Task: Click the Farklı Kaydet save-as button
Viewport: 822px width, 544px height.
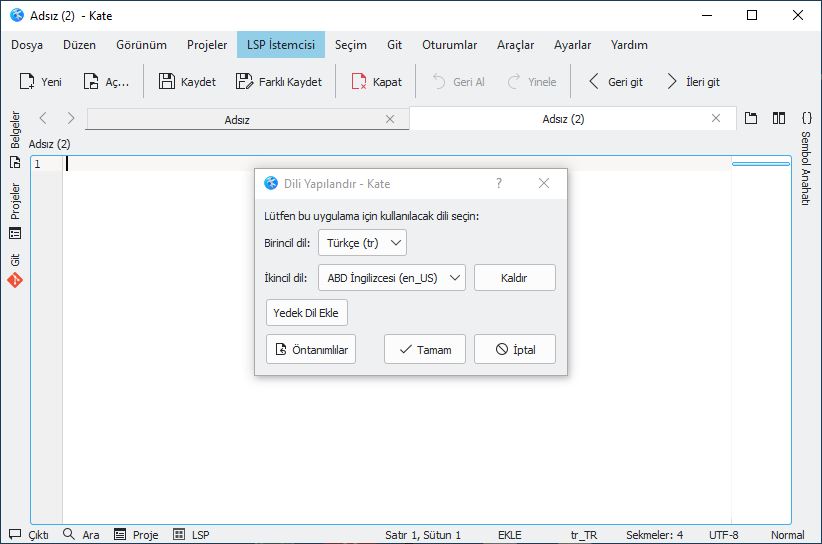Action: click(279, 82)
